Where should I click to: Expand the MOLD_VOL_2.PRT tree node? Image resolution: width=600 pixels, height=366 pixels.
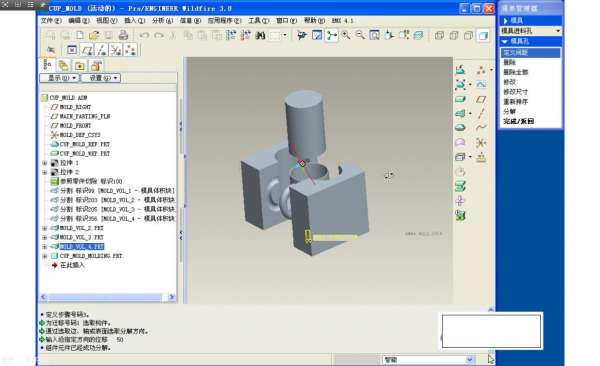tap(45, 228)
